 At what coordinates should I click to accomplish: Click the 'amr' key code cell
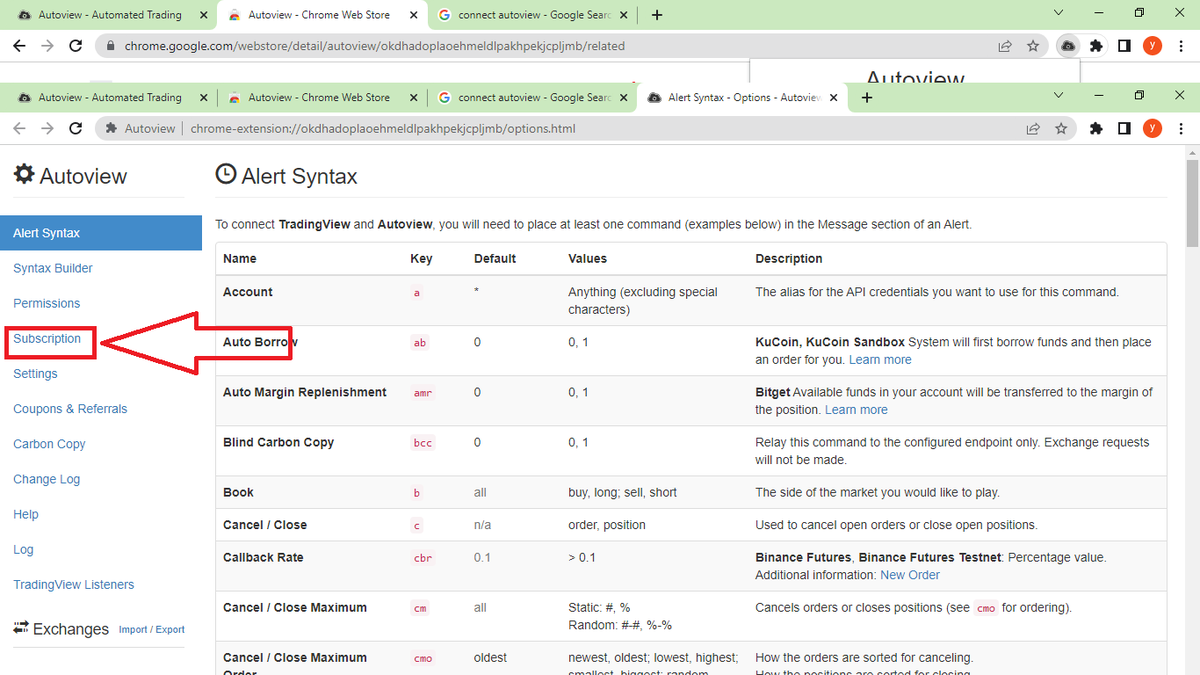423,393
